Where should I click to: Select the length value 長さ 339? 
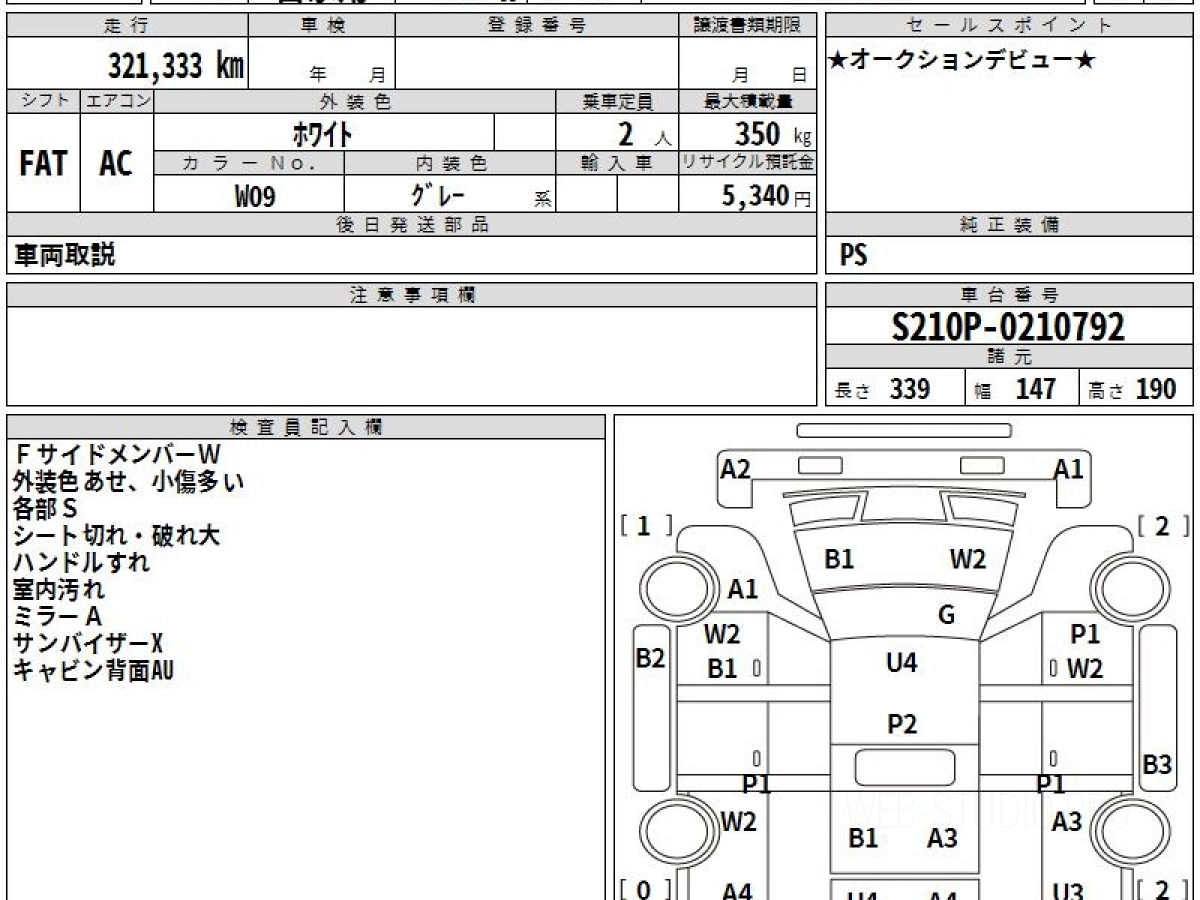point(882,389)
